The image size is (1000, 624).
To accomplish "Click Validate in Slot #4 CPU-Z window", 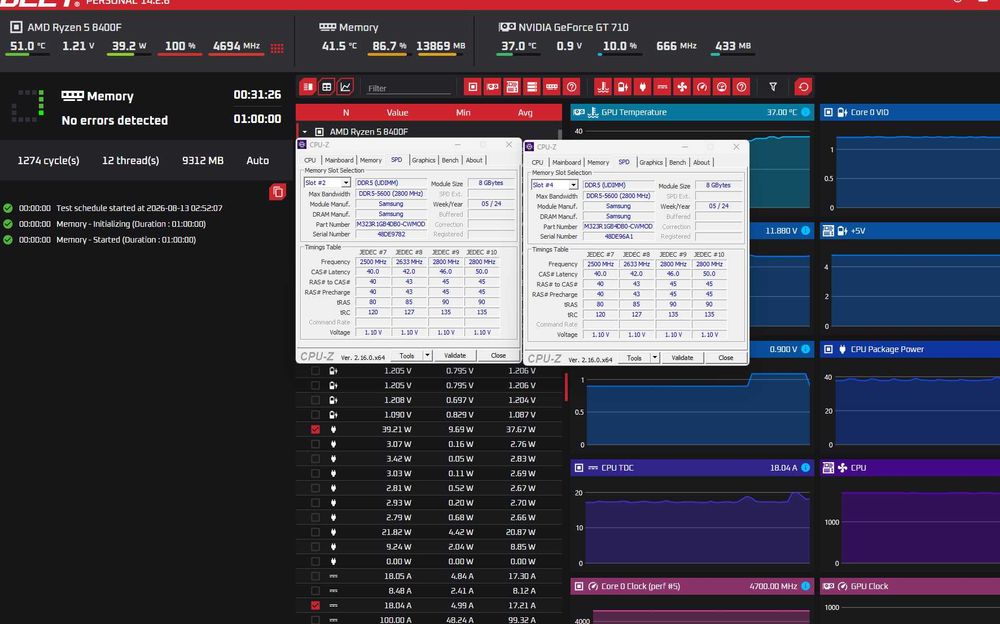I will pos(682,358).
